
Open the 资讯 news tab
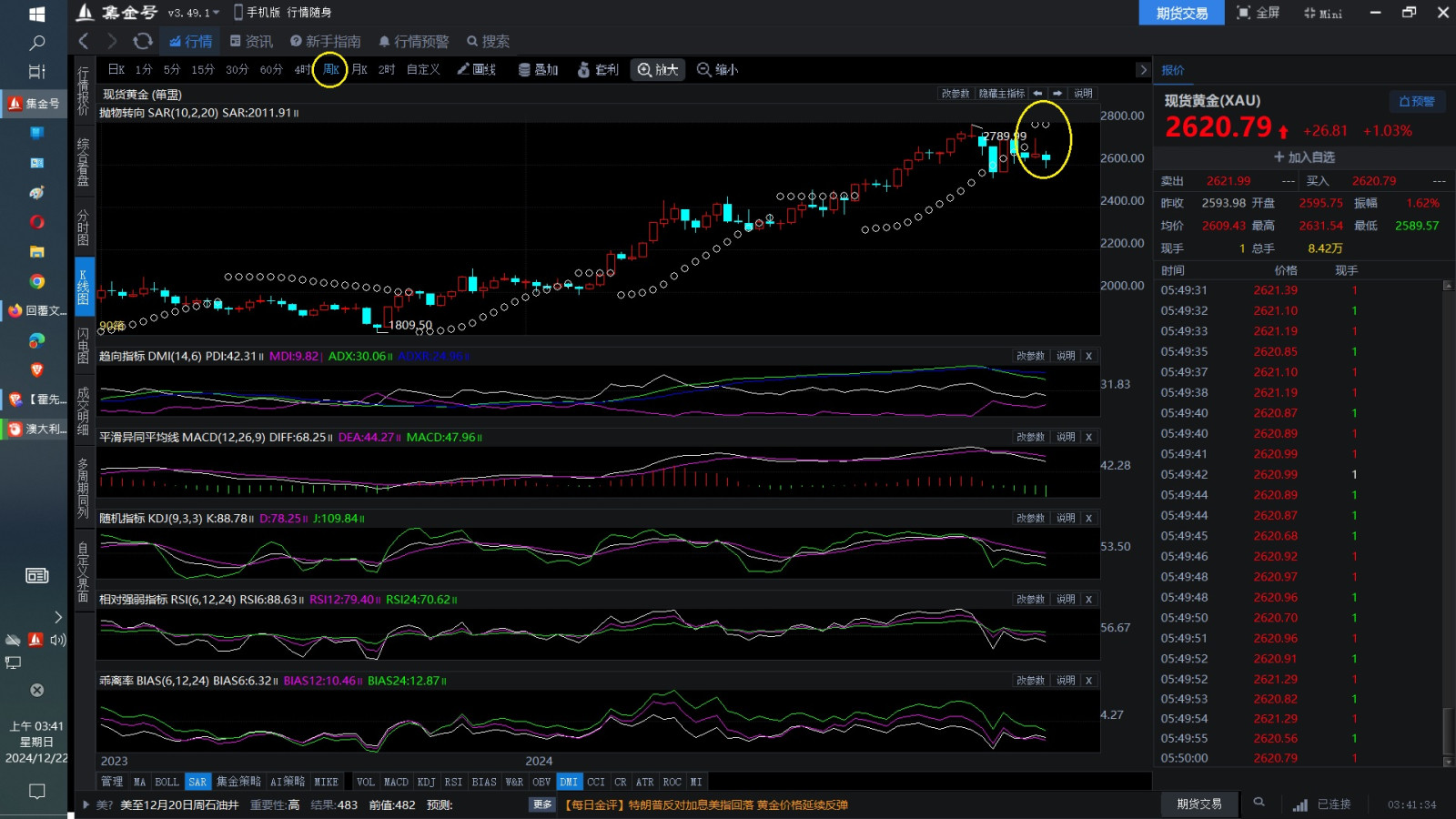click(251, 41)
